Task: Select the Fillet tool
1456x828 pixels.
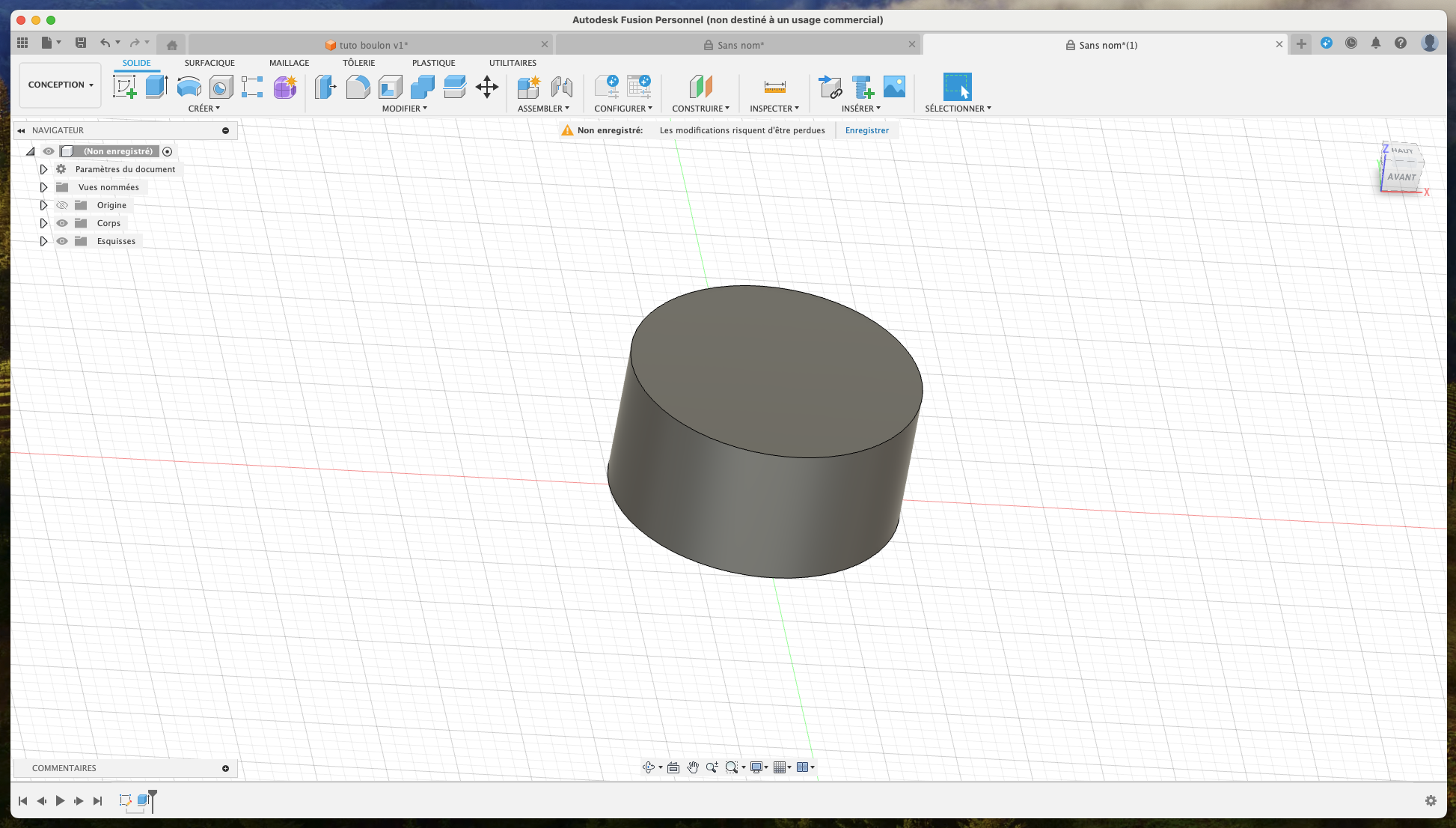Action: (x=358, y=87)
